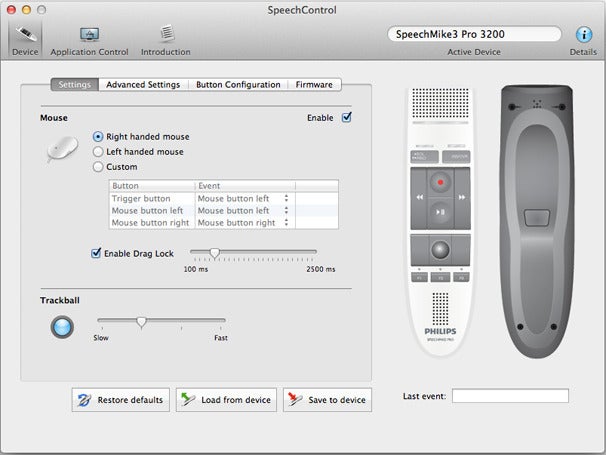Click rear trigger button on back view

[x=537, y=218]
